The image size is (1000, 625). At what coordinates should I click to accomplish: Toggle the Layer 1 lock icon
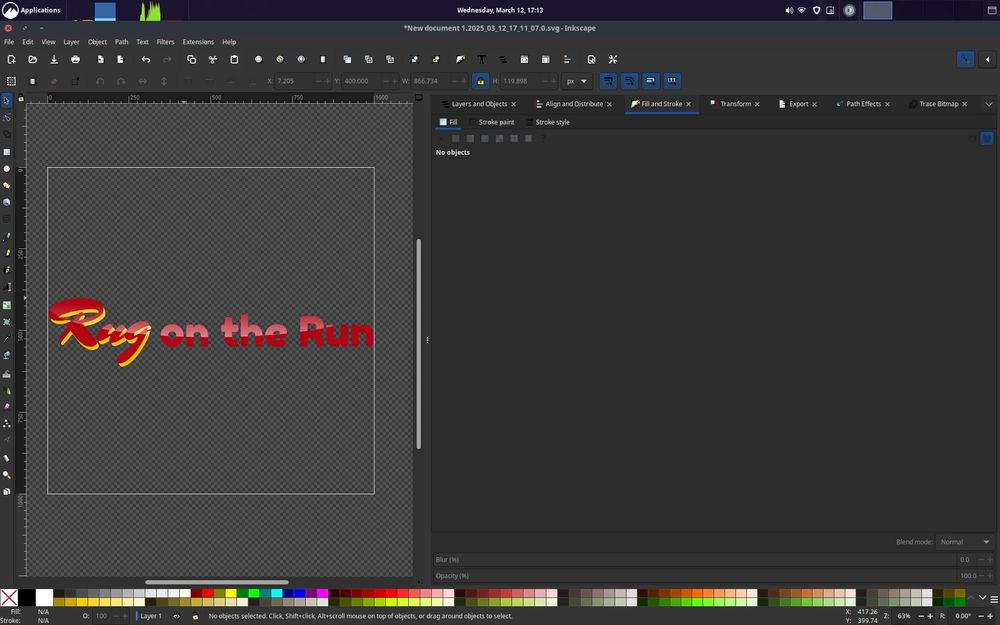point(195,616)
